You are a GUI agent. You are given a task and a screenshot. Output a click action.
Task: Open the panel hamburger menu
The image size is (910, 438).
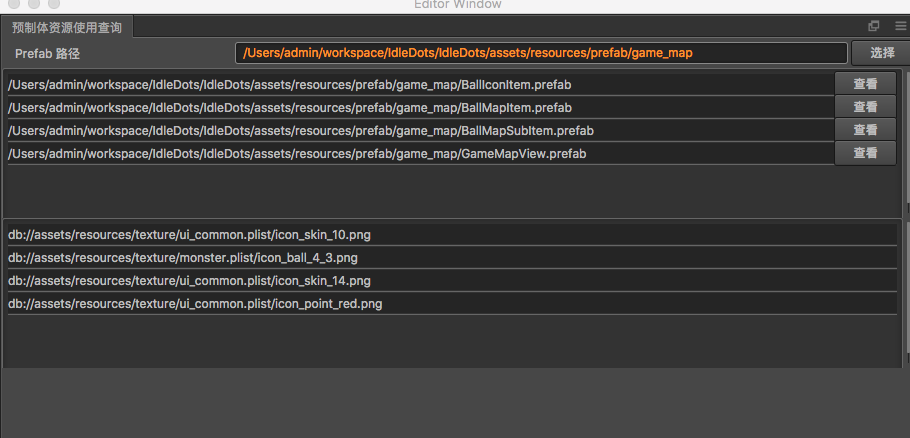pos(900,26)
